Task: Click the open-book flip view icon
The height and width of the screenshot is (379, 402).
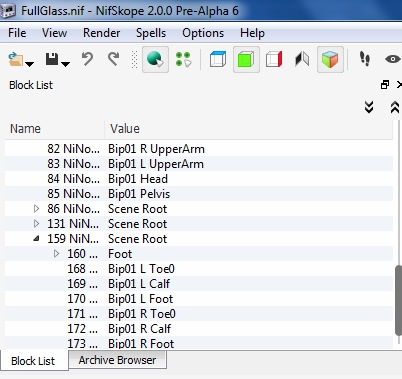Action: click(302, 59)
